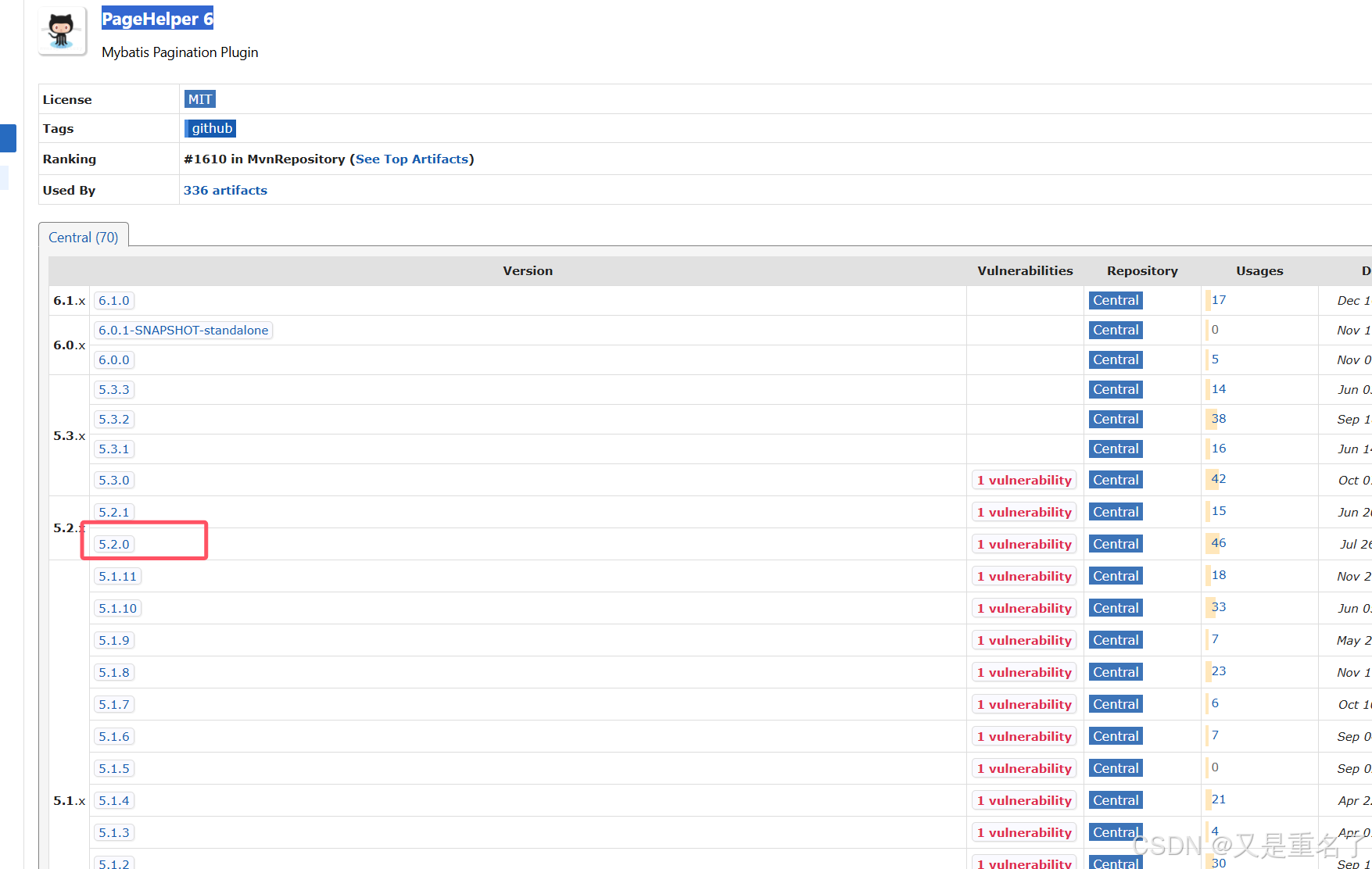
Task: Open version 6.0.0
Action: click(114, 359)
